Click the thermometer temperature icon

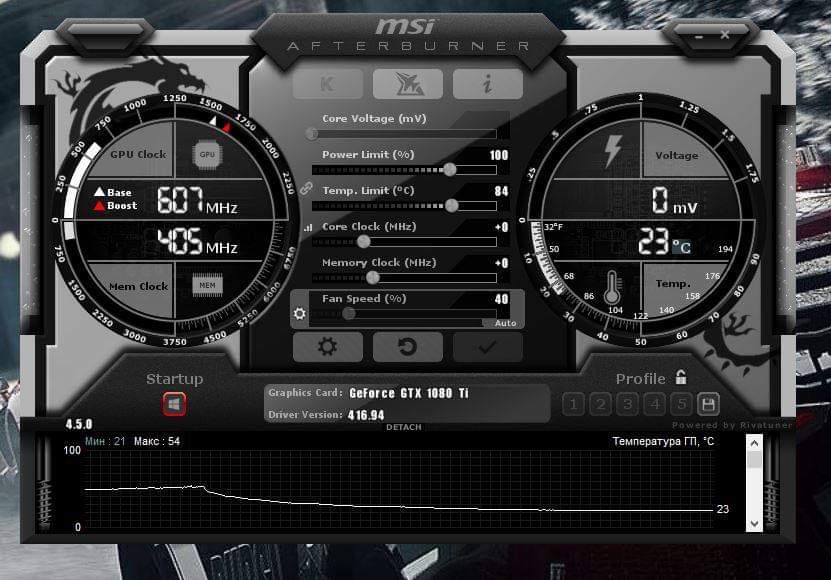(x=612, y=287)
